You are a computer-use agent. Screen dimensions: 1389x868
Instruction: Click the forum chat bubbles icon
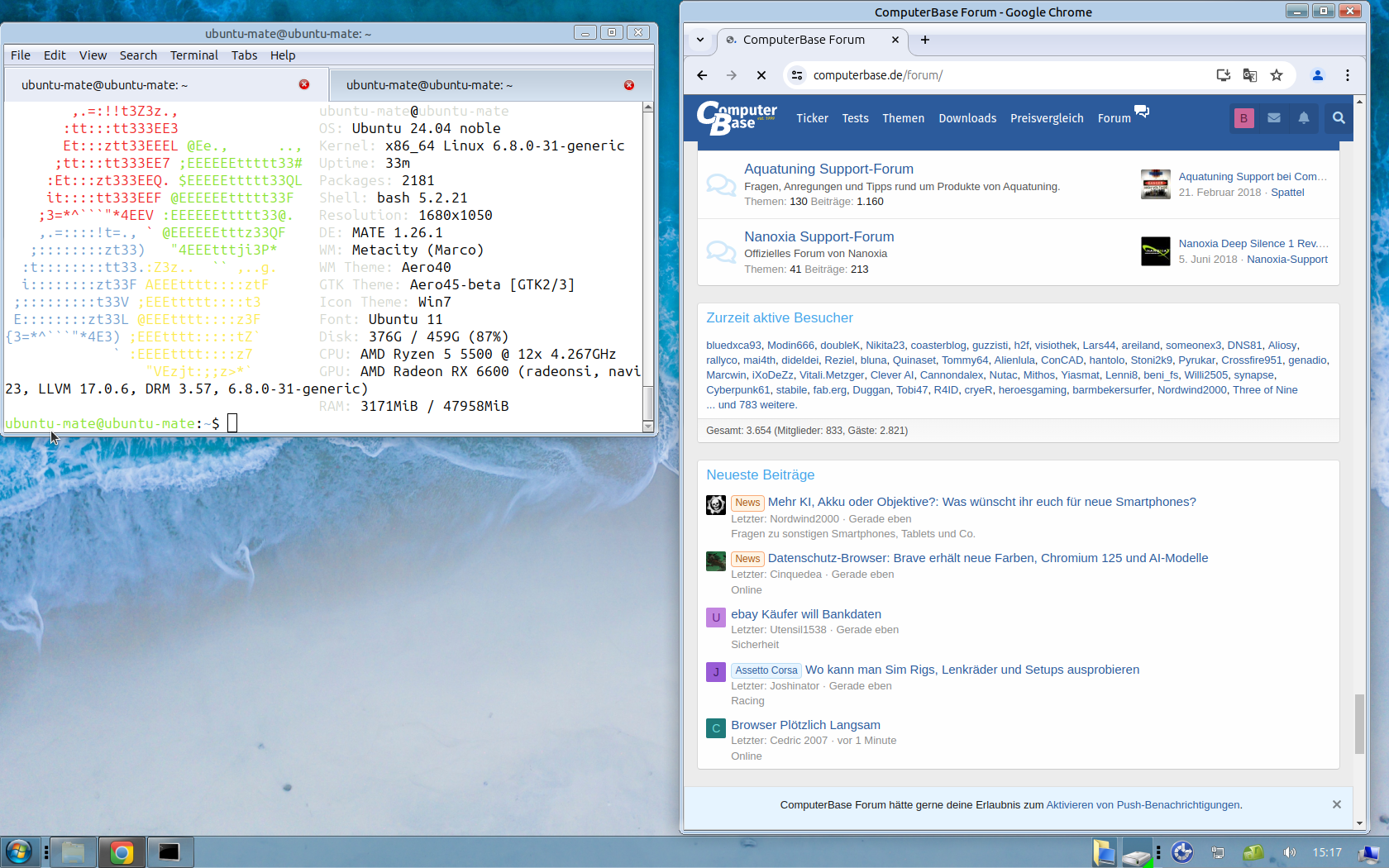tap(1142, 112)
